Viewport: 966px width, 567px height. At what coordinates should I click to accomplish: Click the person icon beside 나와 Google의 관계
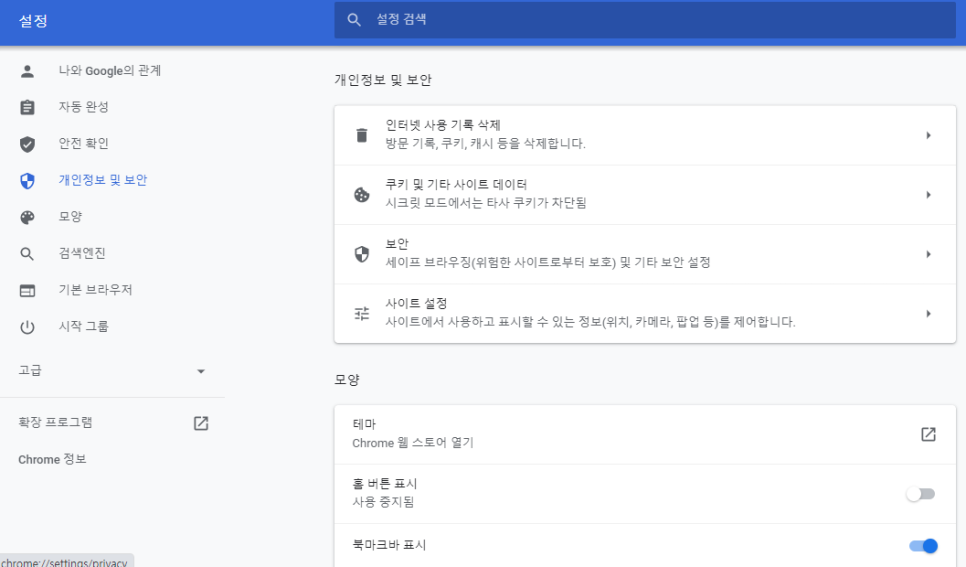click(x=27, y=71)
